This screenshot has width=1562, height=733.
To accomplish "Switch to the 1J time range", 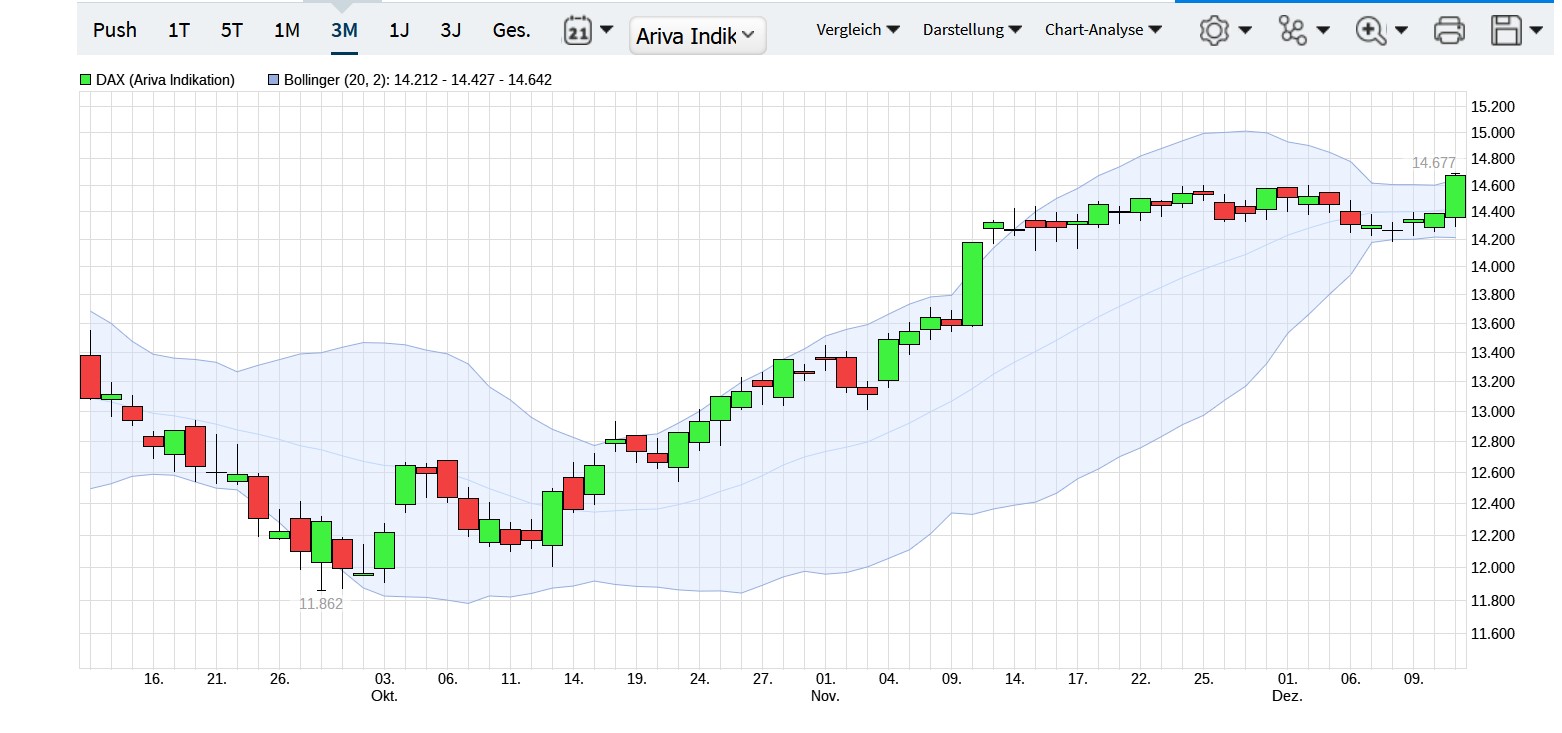I will [399, 30].
